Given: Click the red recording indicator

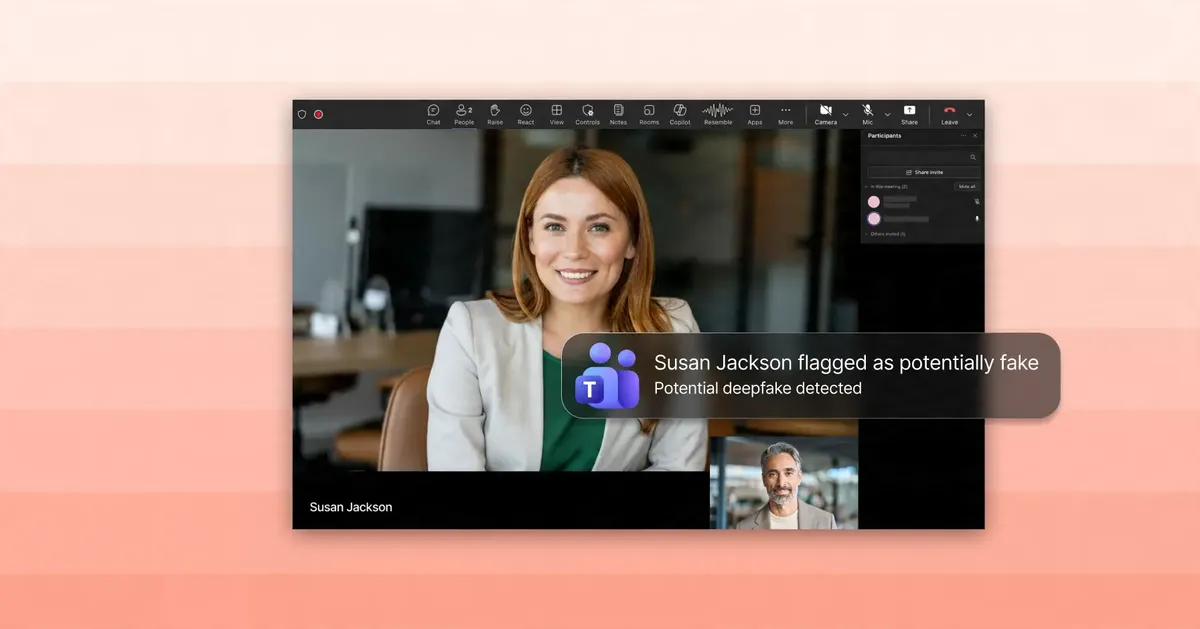Looking at the screenshot, I should pos(319,114).
